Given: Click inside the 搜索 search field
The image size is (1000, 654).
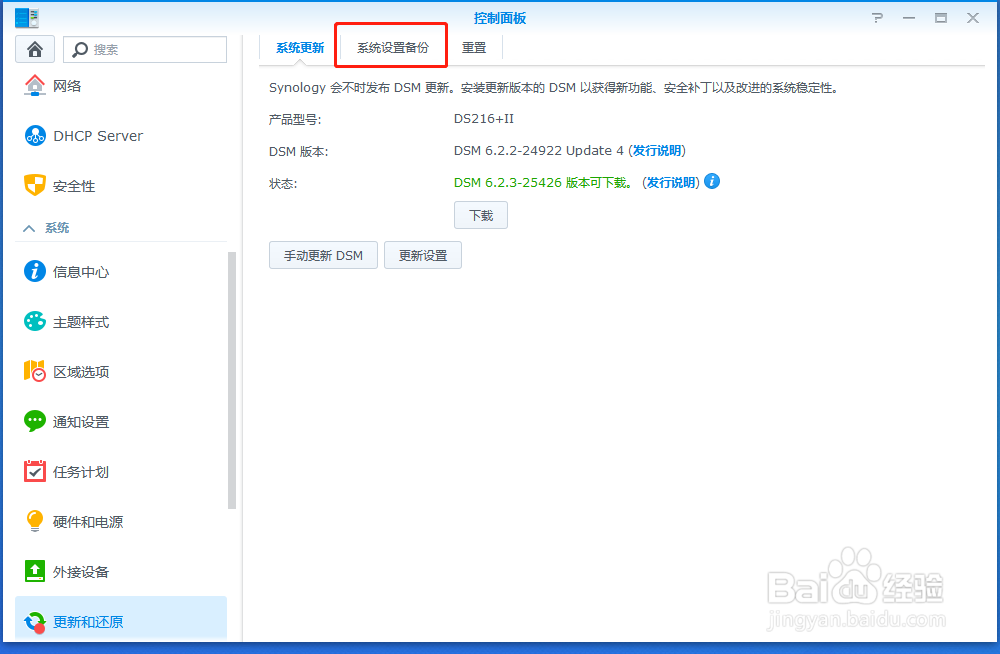Looking at the screenshot, I should (x=150, y=48).
